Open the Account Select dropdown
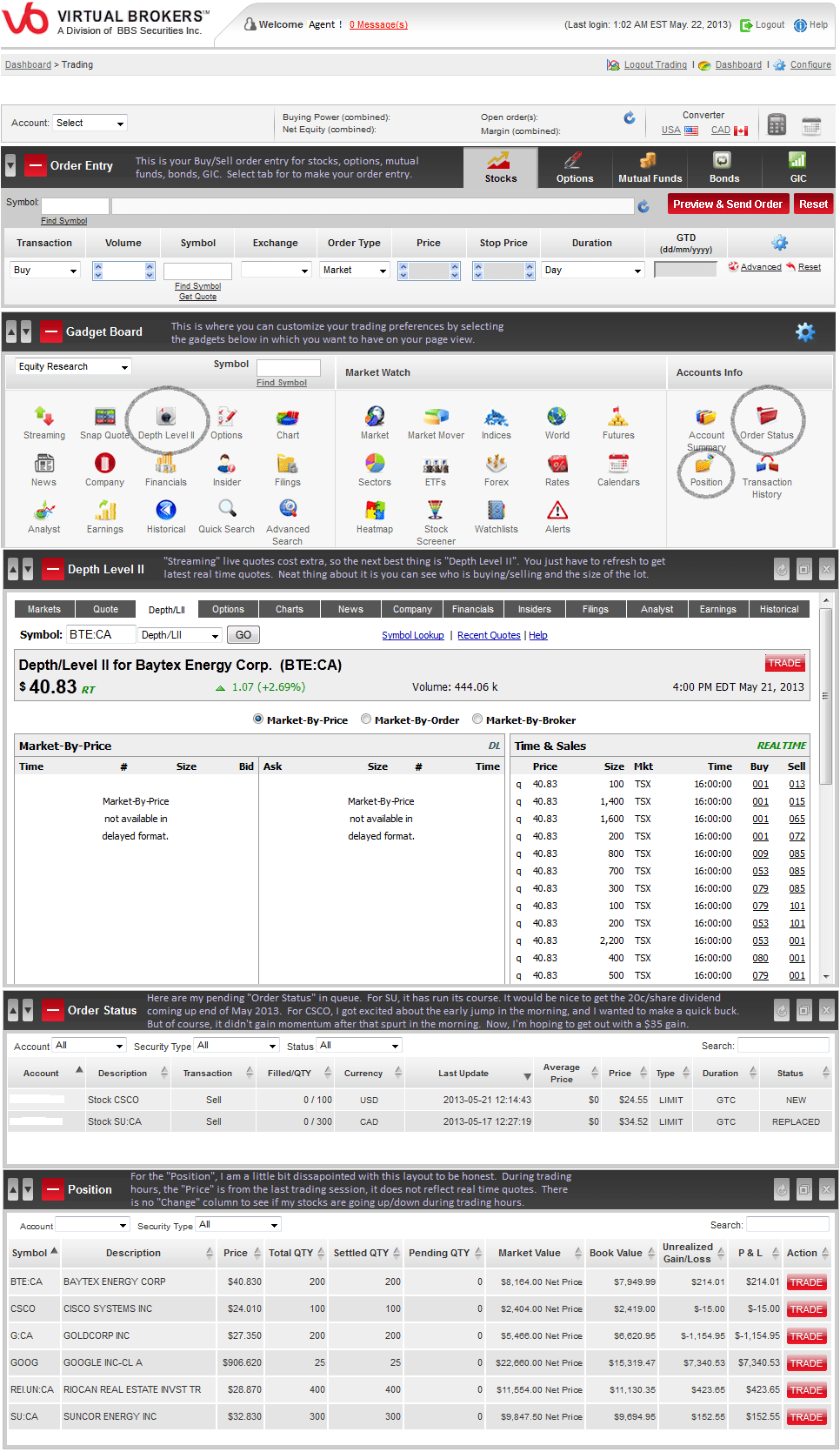 [90, 124]
